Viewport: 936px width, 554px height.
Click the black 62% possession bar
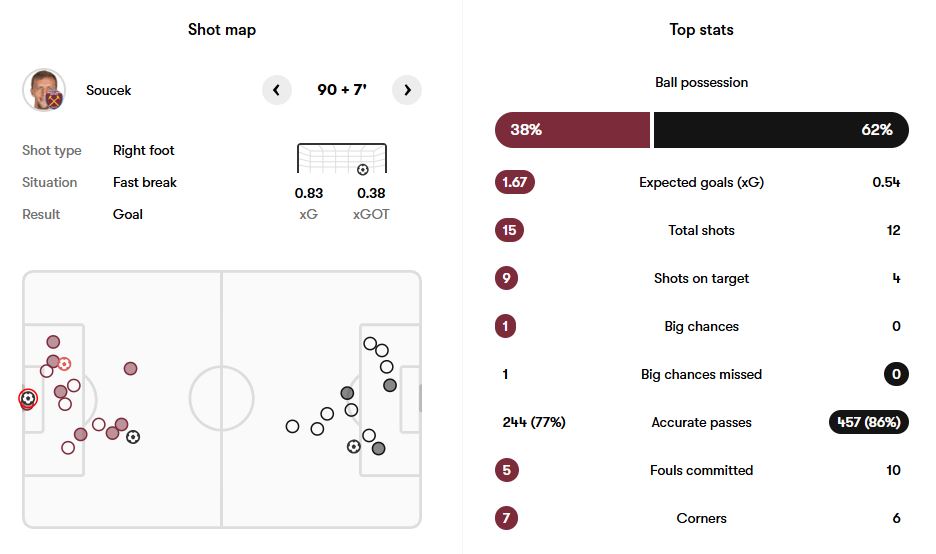pyautogui.click(x=781, y=130)
